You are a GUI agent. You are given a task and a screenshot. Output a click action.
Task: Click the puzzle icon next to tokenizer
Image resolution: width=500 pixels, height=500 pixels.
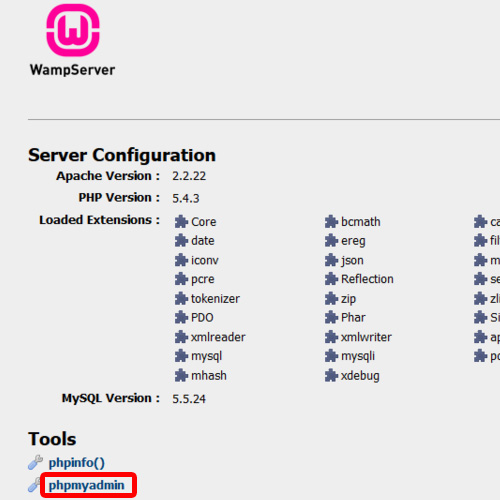pyautogui.click(x=181, y=299)
